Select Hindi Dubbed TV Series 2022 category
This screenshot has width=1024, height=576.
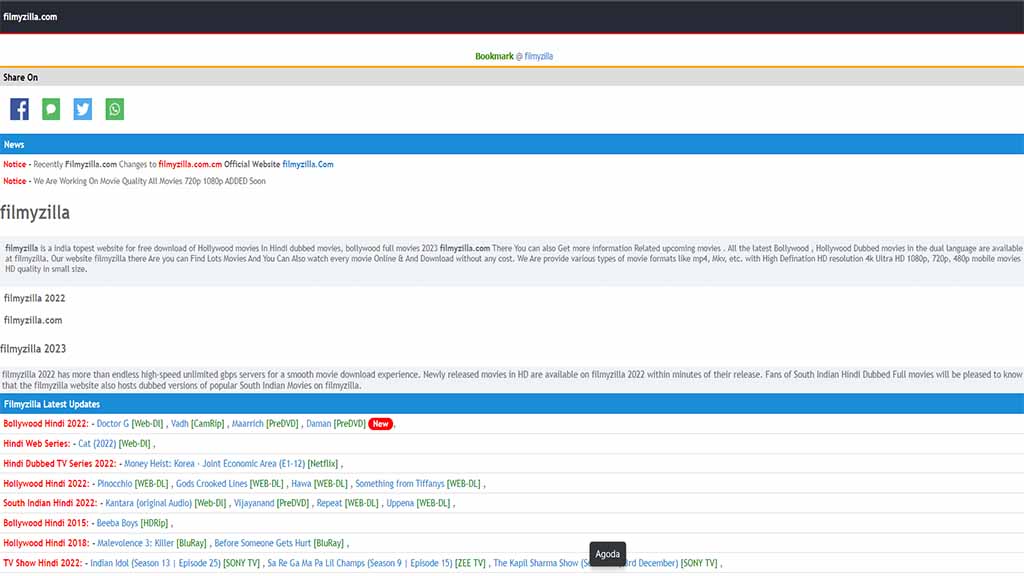point(59,464)
